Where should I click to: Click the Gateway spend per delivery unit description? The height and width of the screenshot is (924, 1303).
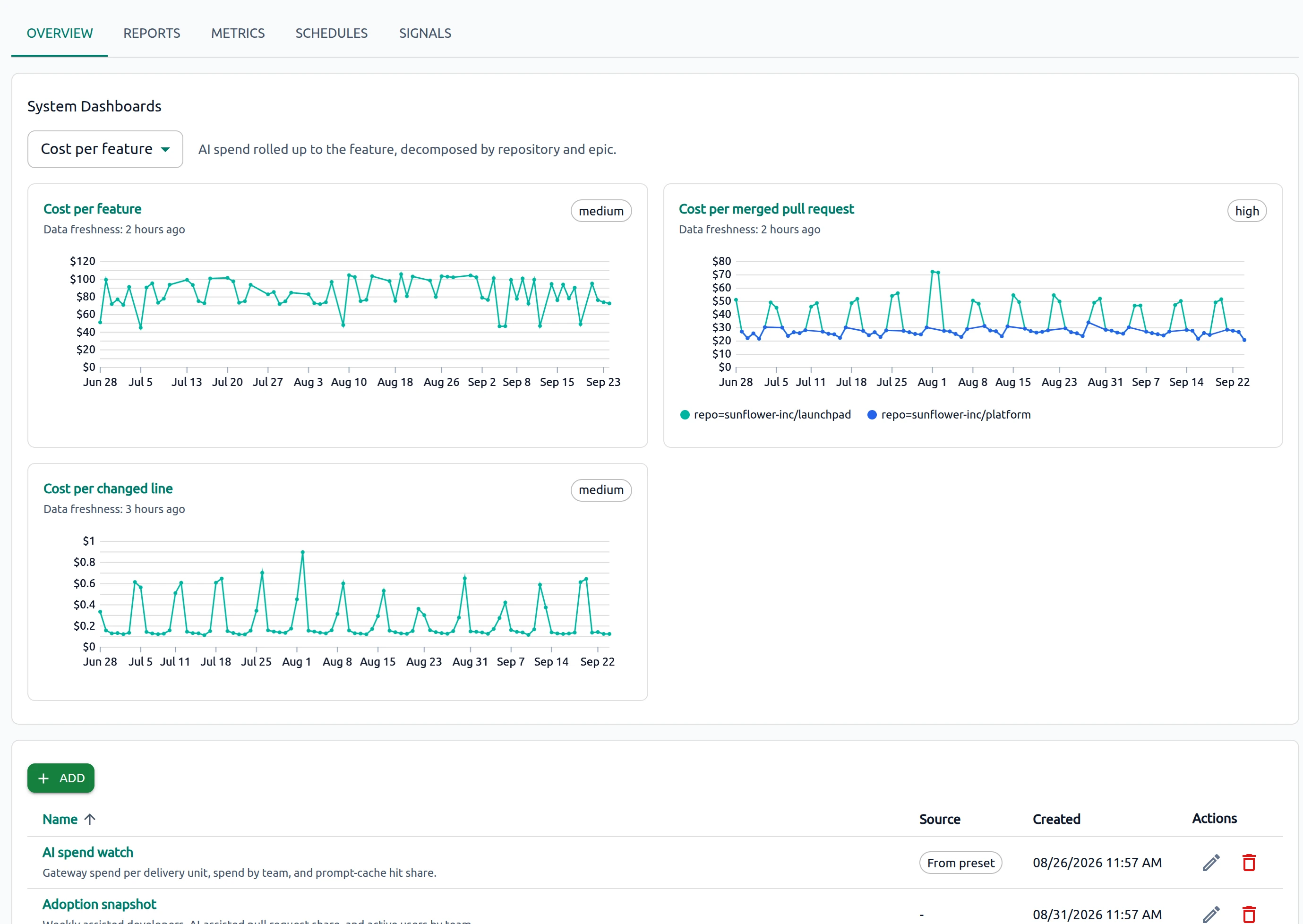click(x=240, y=873)
